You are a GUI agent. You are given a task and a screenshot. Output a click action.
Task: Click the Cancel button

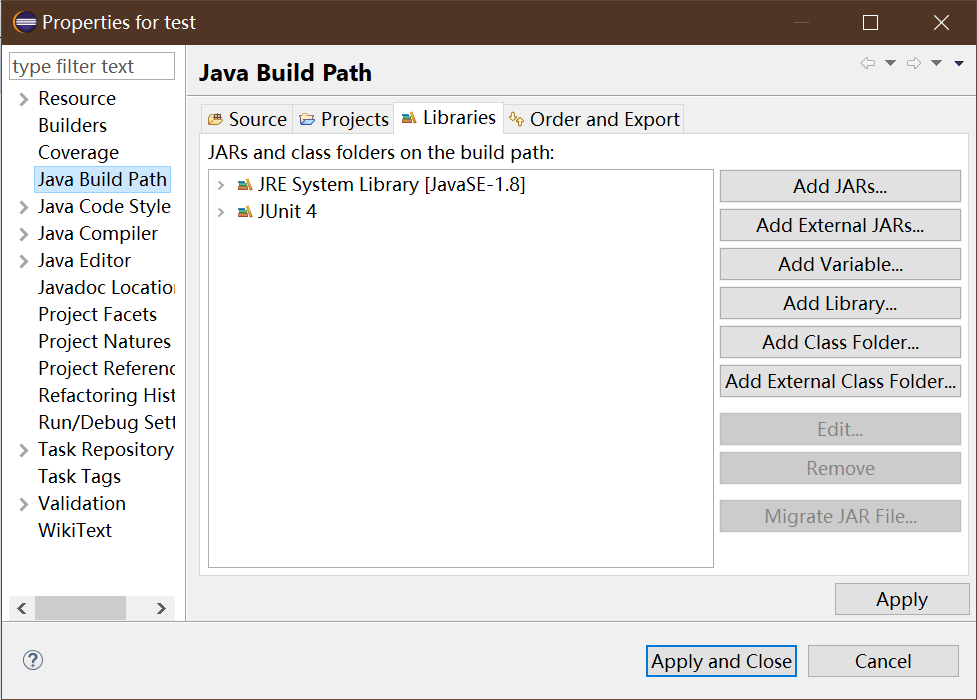coord(883,661)
